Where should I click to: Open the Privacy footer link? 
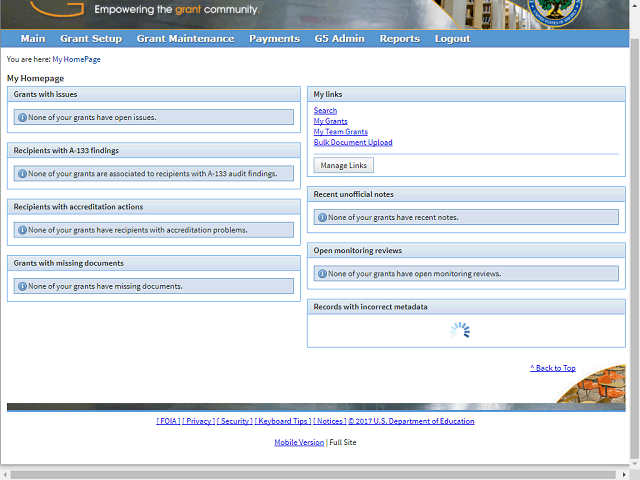click(x=198, y=421)
